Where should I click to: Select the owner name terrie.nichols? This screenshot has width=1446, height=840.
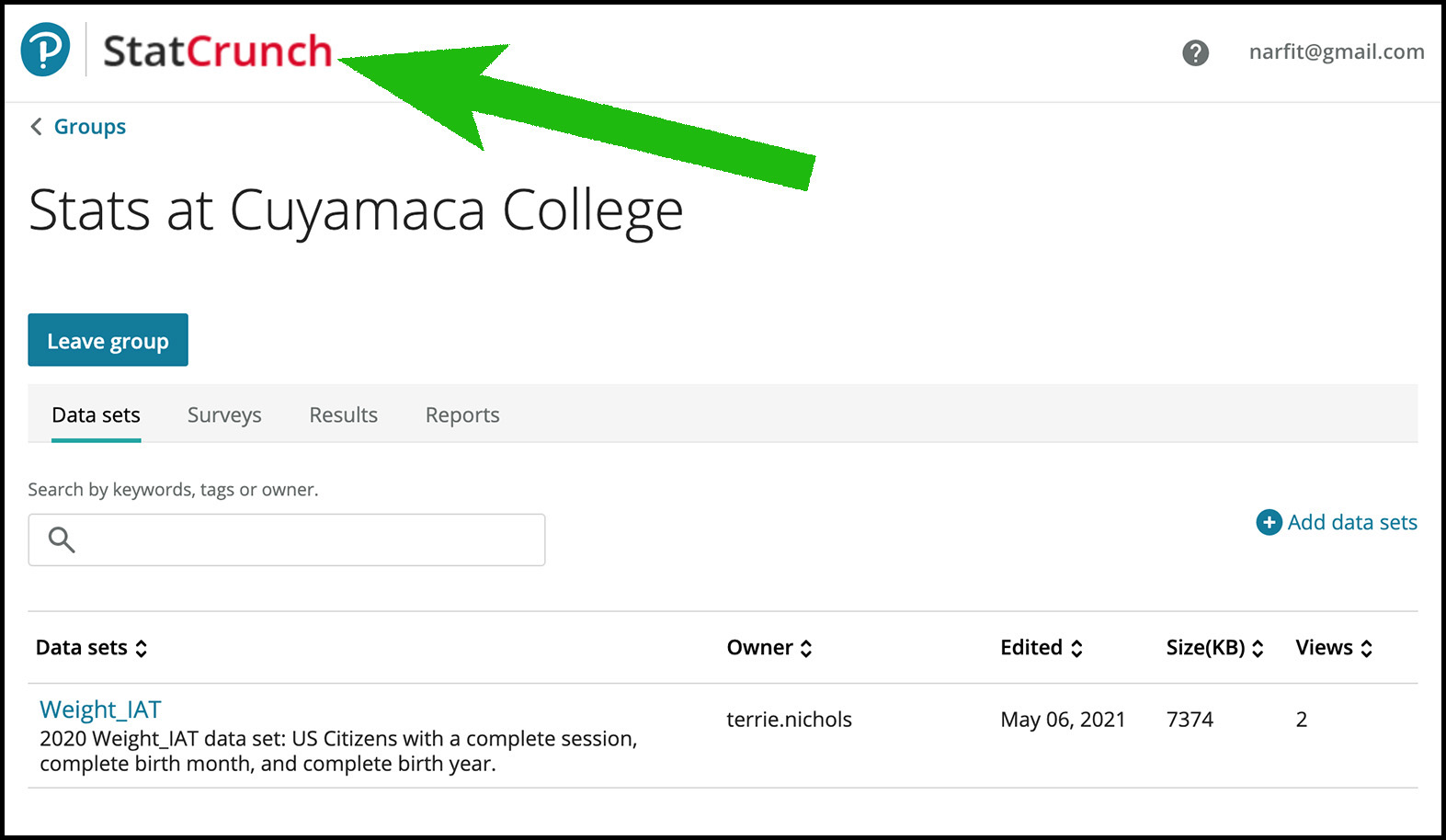pos(789,720)
